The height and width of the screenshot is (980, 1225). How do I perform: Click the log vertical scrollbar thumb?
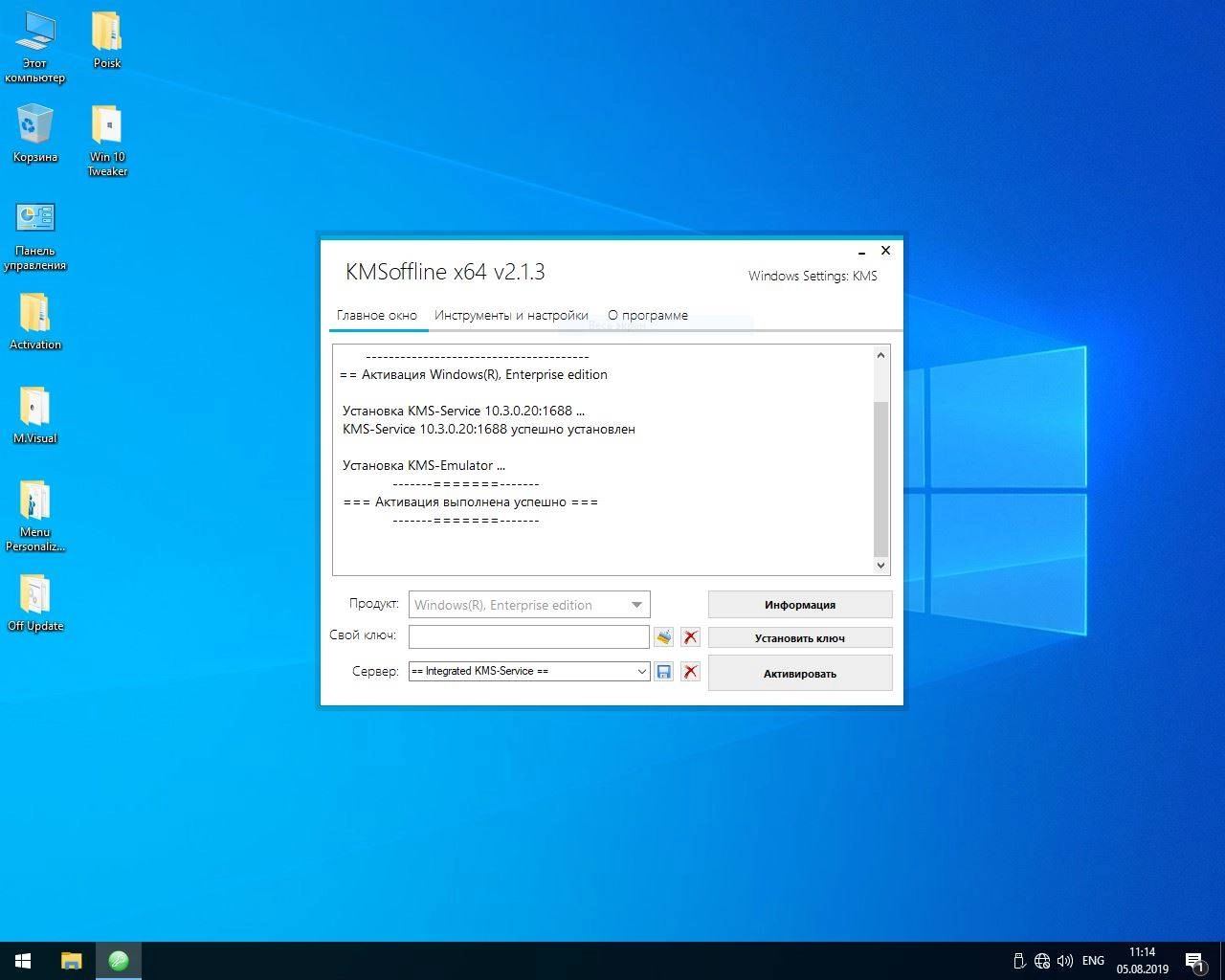tap(881, 479)
